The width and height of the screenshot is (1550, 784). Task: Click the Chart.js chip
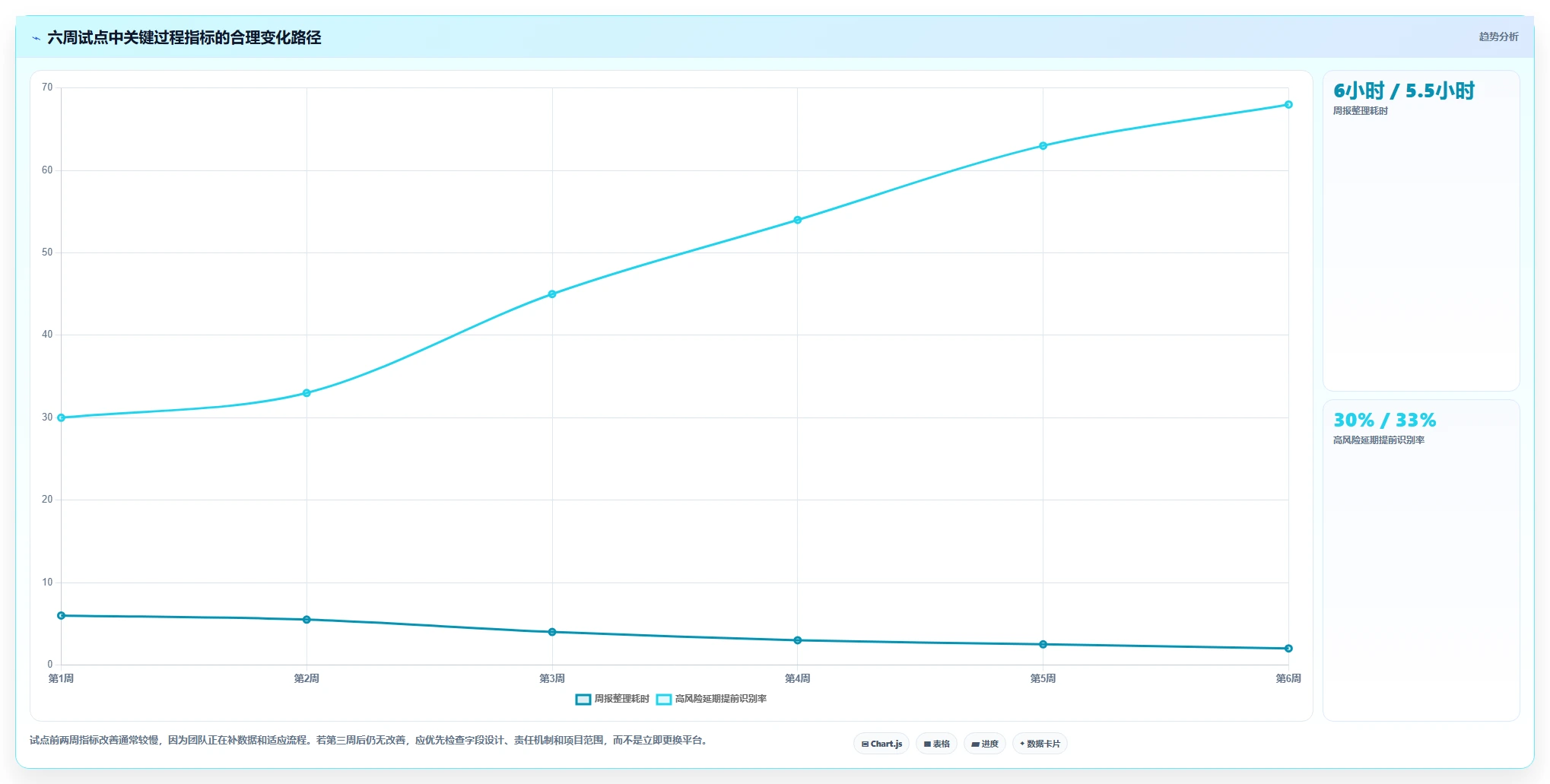tap(881, 744)
